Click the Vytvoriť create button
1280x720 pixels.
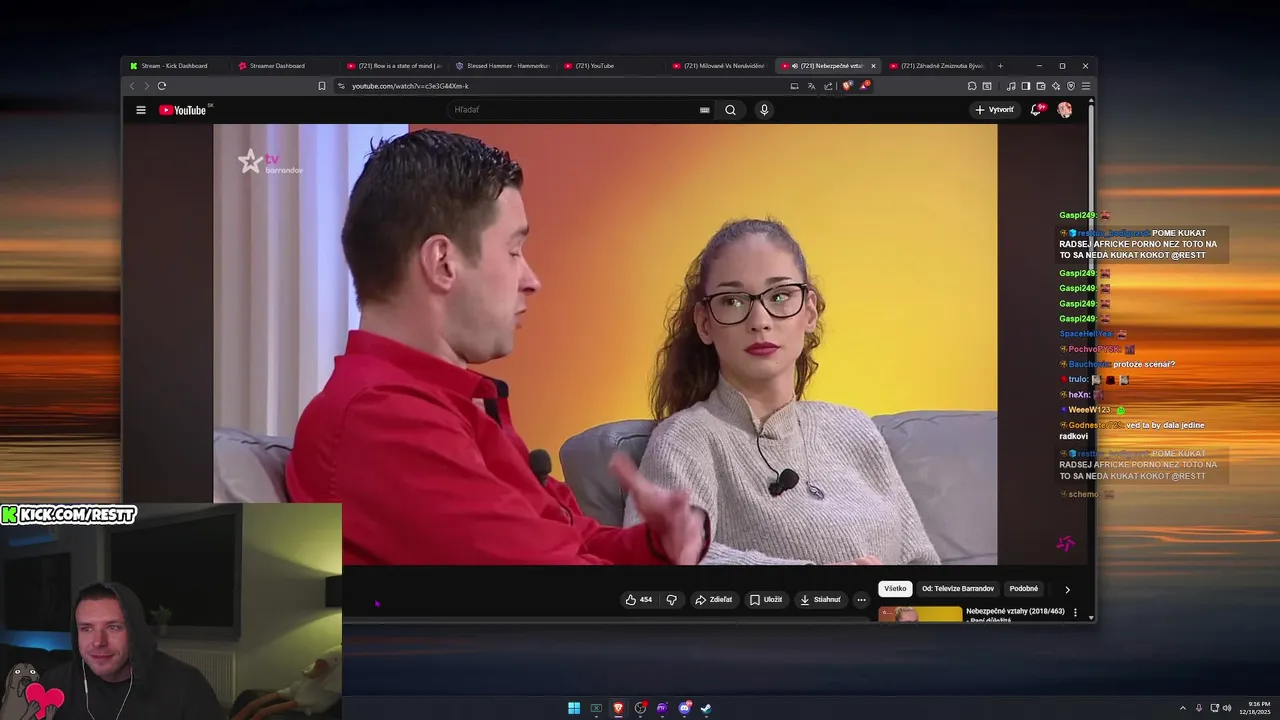(x=994, y=110)
